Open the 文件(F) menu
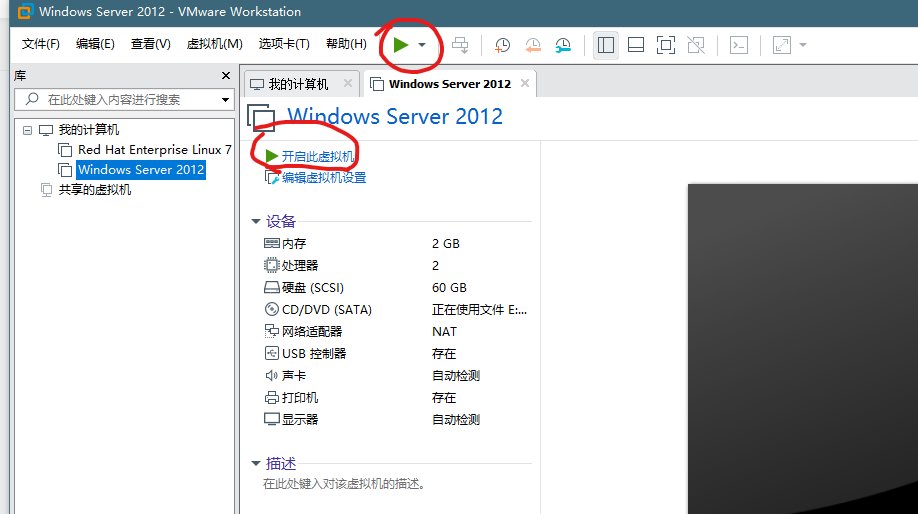918x514 pixels. click(40, 44)
